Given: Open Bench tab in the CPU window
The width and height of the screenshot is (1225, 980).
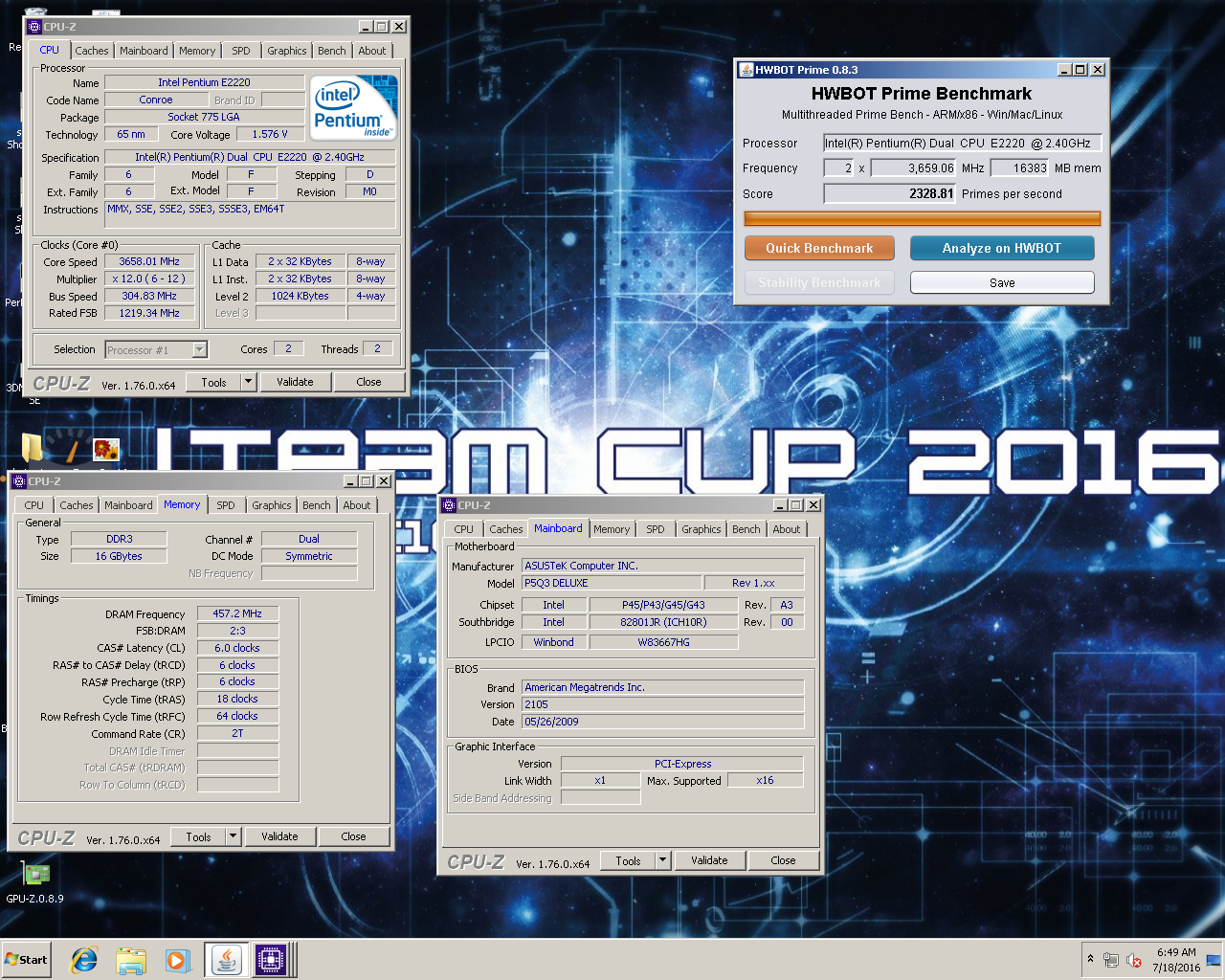Looking at the screenshot, I should tap(332, 51).
